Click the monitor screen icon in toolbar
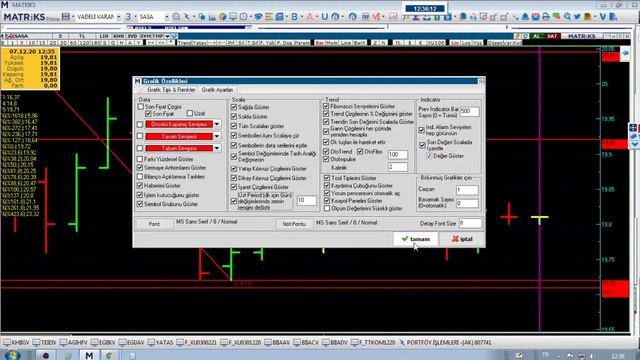Screen dimensions: 640x360 click(x=233, y=17)
